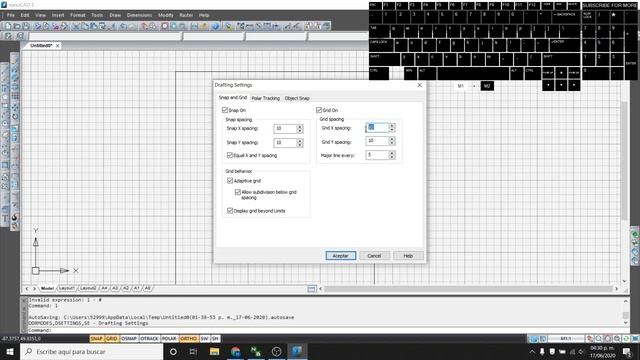Open the Modify menu

[x=166, y=15]
